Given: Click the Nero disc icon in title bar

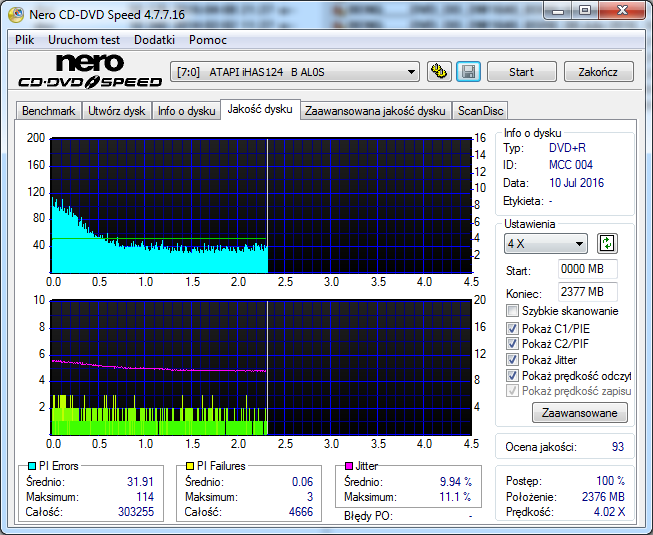Looking at the screenshot, I should tap(16, 15).
